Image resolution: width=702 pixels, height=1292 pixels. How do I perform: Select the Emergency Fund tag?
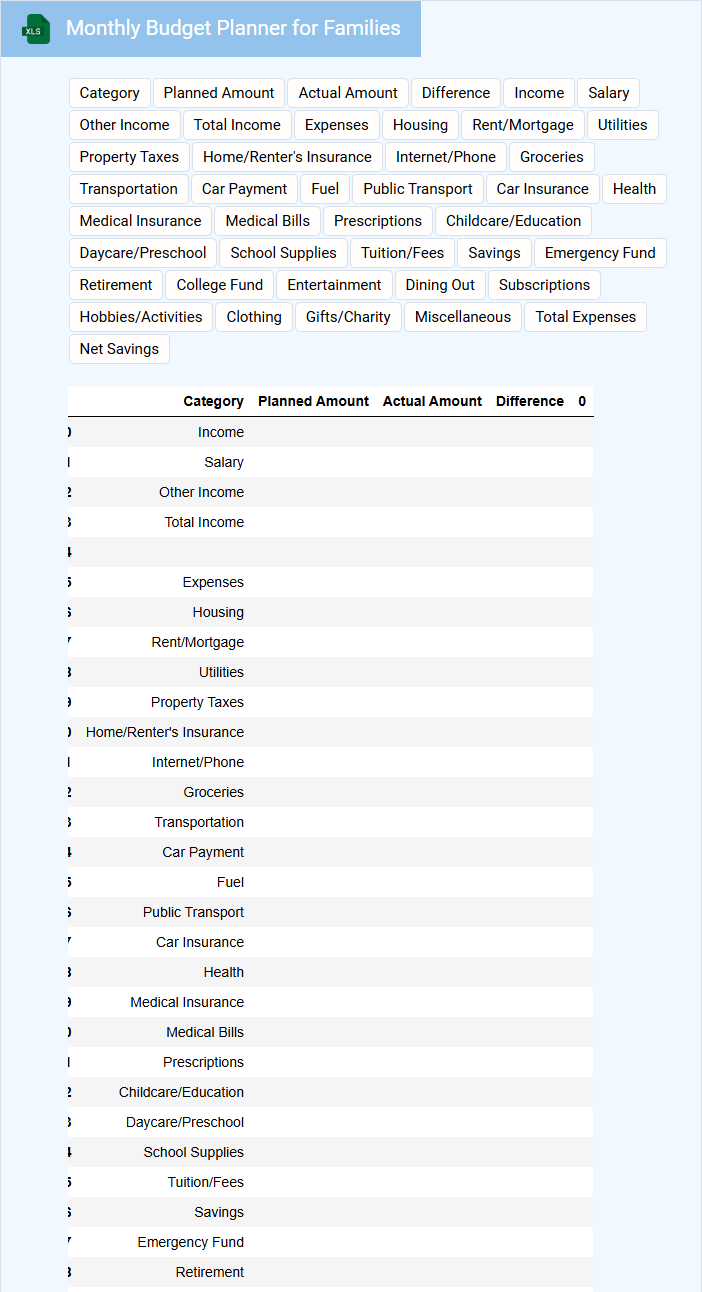tap(599, 253)
